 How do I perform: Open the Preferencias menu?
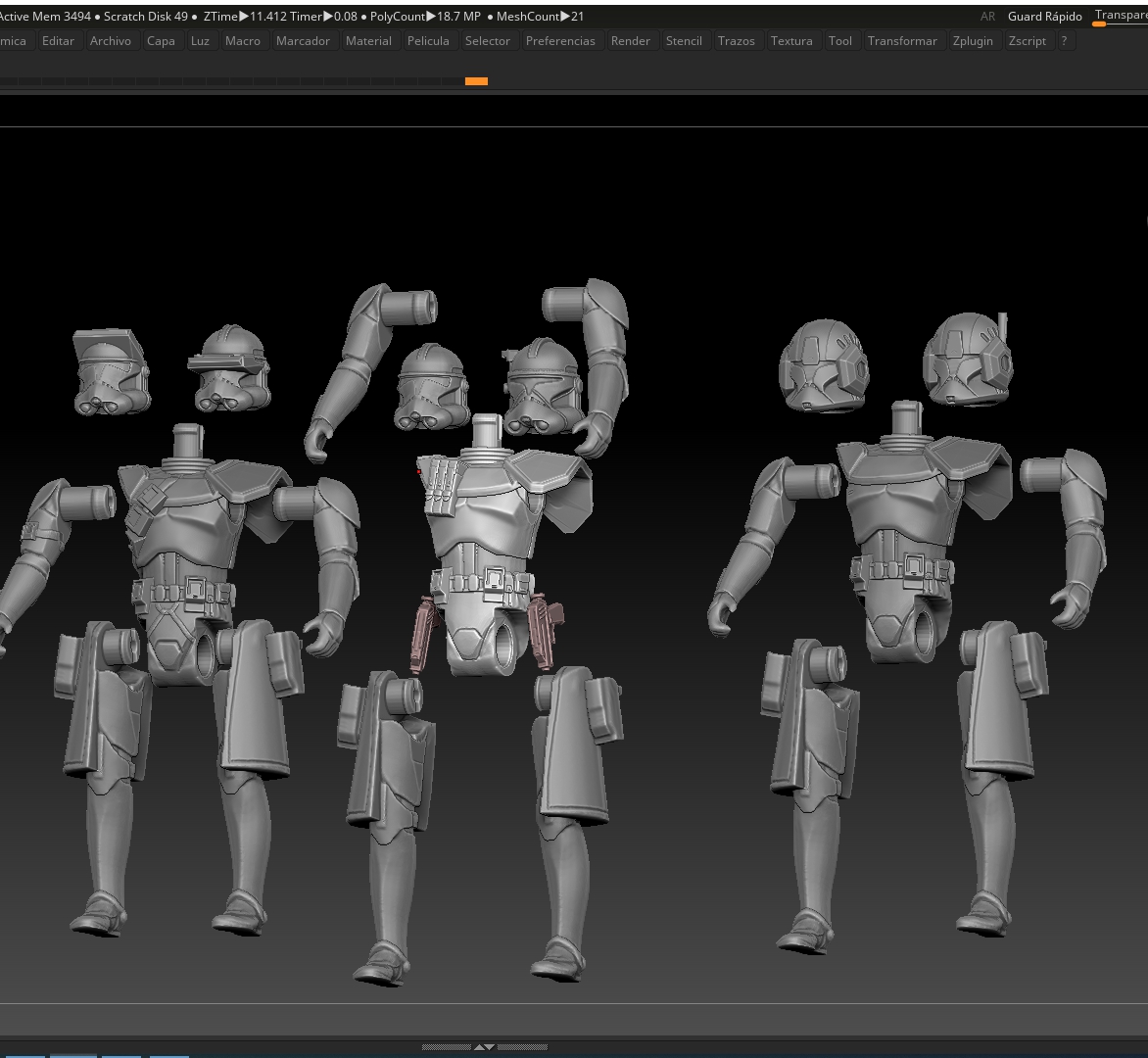coord(560,41)
